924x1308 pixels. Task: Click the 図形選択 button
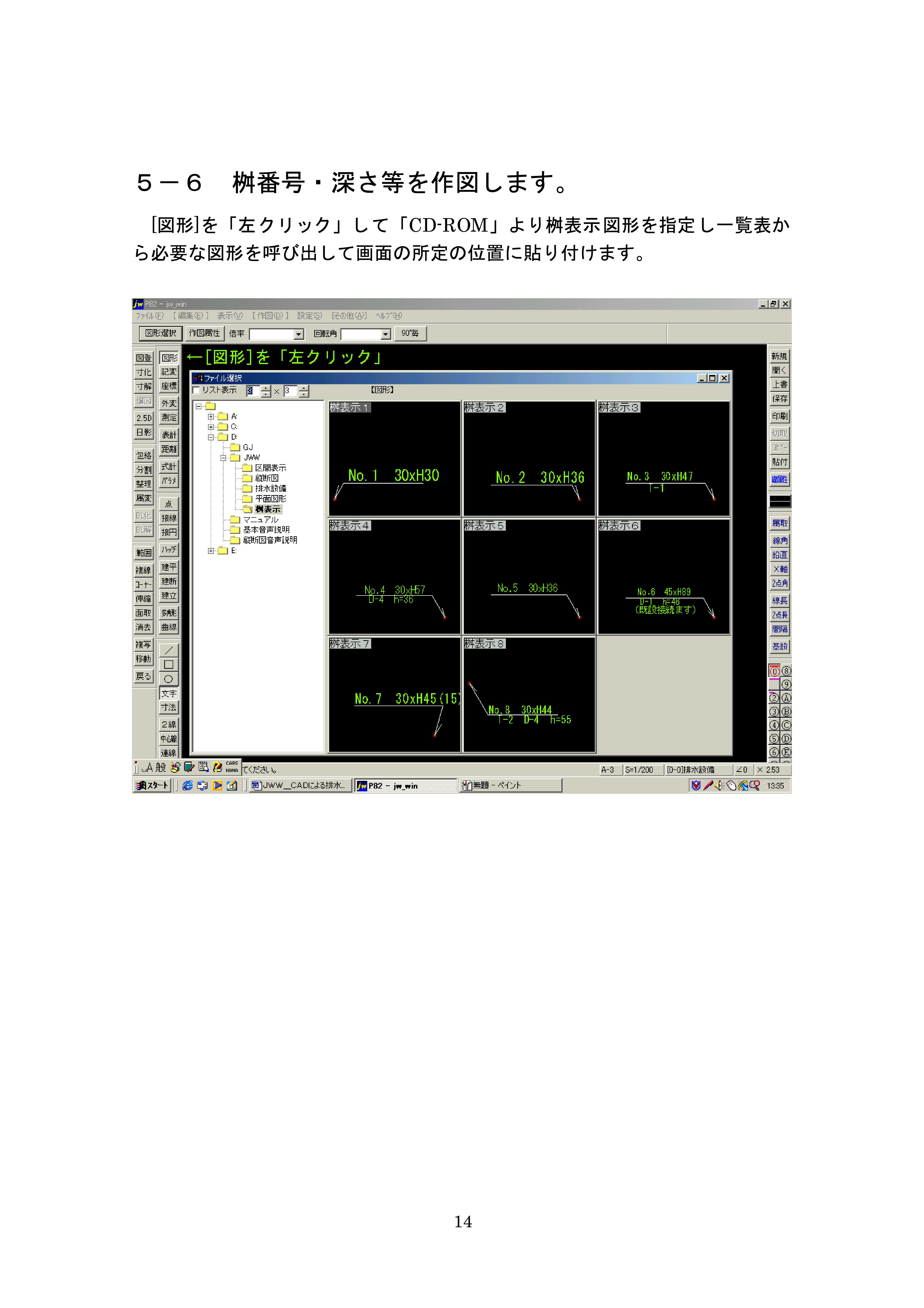click(161, 333)
